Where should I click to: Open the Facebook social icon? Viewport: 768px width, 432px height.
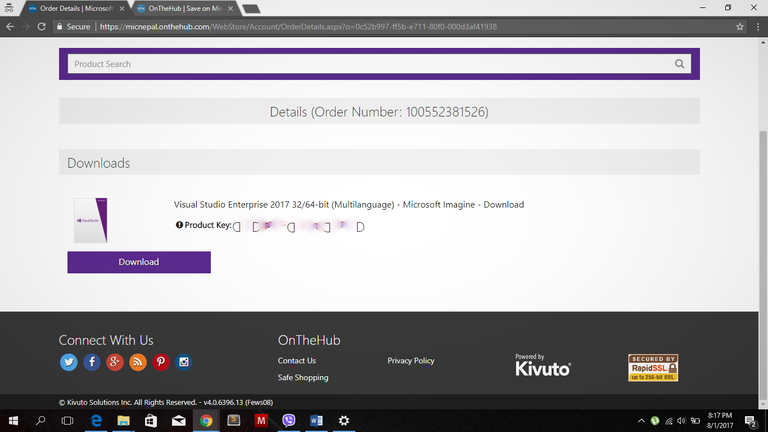[x=92, y=362]
